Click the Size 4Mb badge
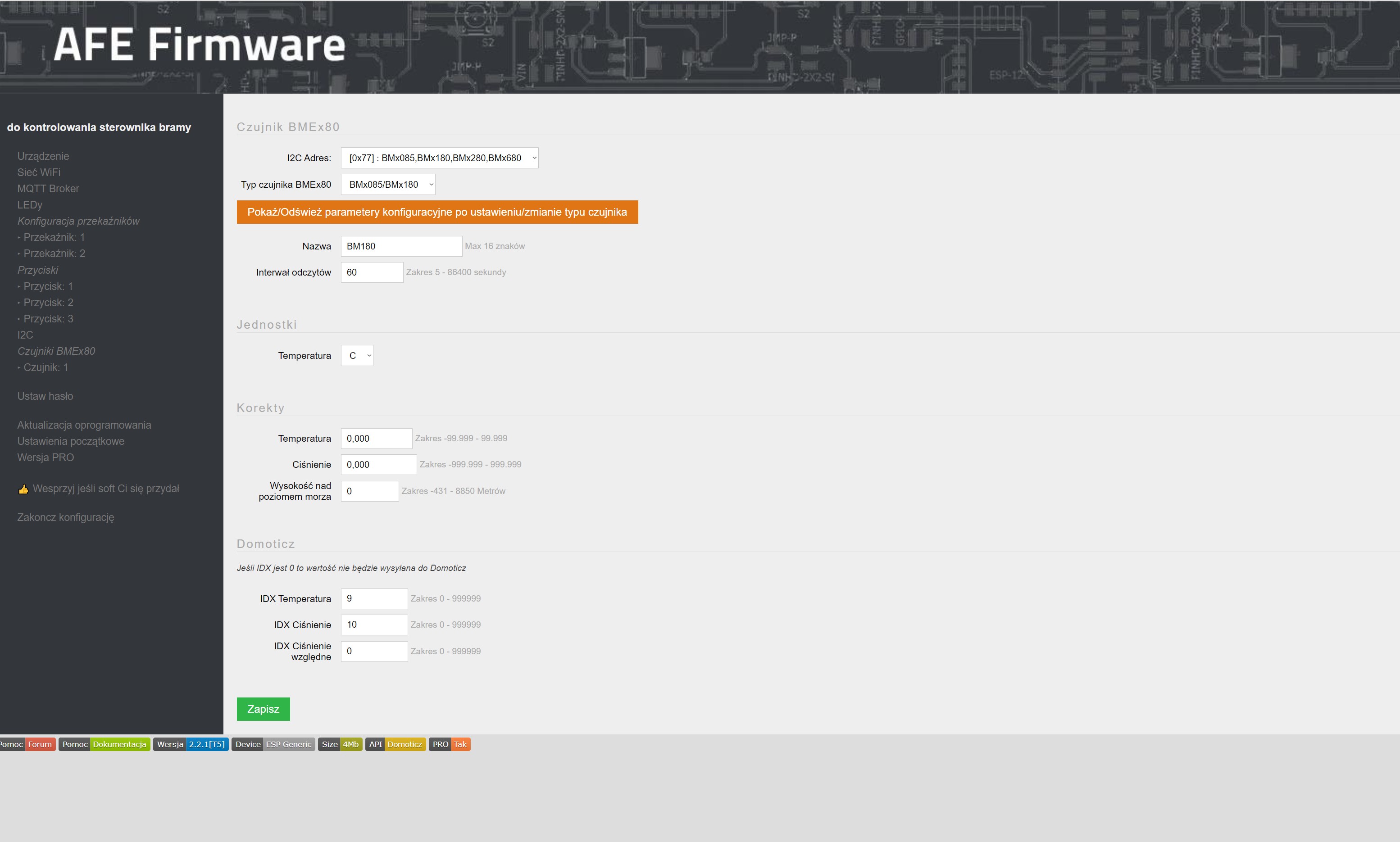 click(x=339, y=744)
